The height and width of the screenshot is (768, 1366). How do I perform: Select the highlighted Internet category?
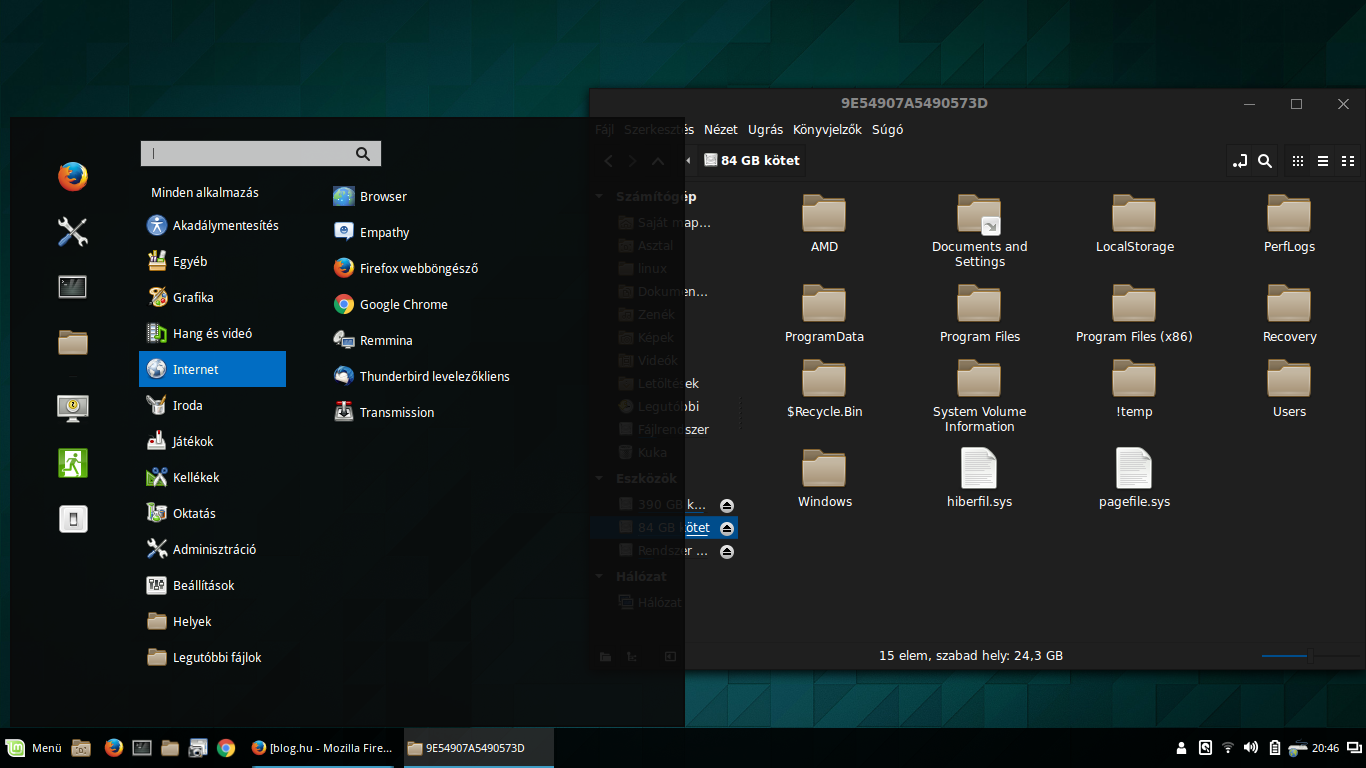[x=212, y=369]
